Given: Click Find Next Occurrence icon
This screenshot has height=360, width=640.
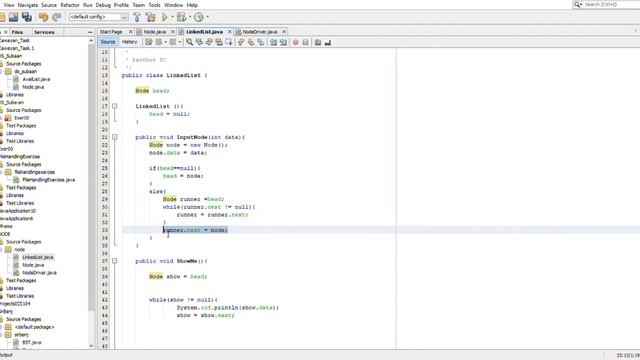Looking at the screenshot, I should click(209, 42).
